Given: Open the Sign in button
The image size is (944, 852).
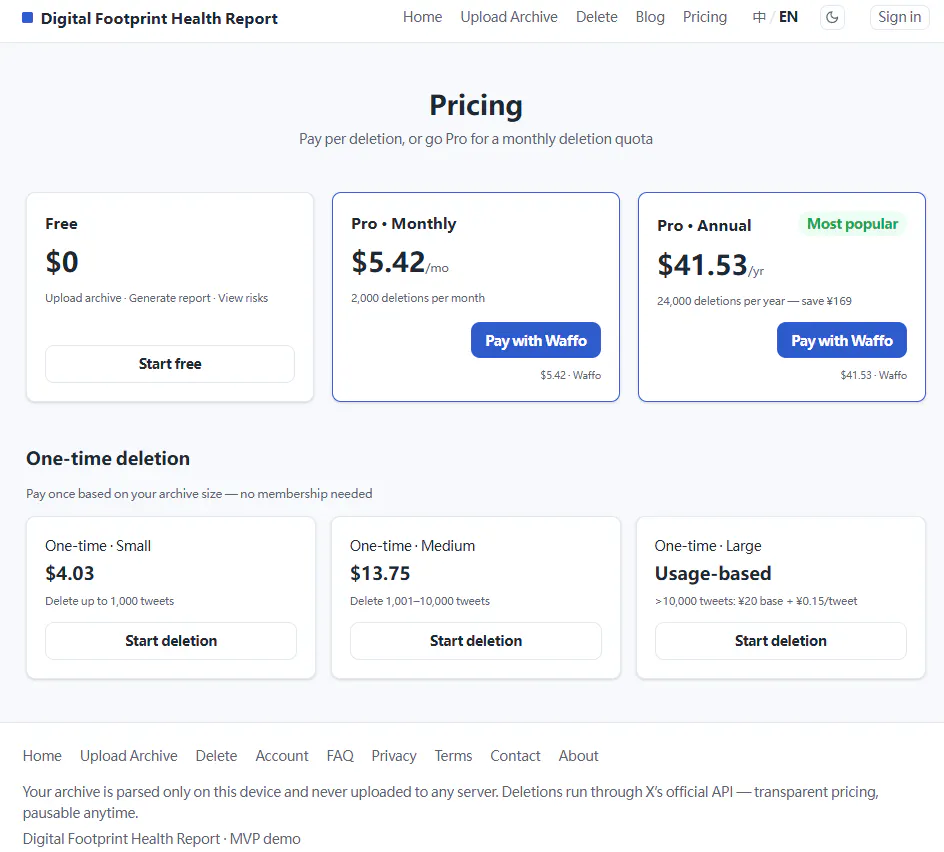Looking at the screenshot, I should 899,17.
